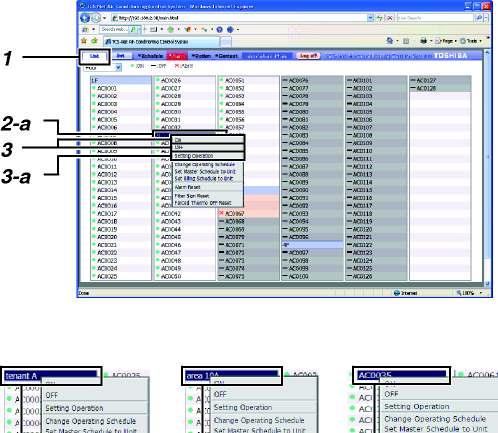Choose OFF in the AC0025 menu

[x=438, y=394]
